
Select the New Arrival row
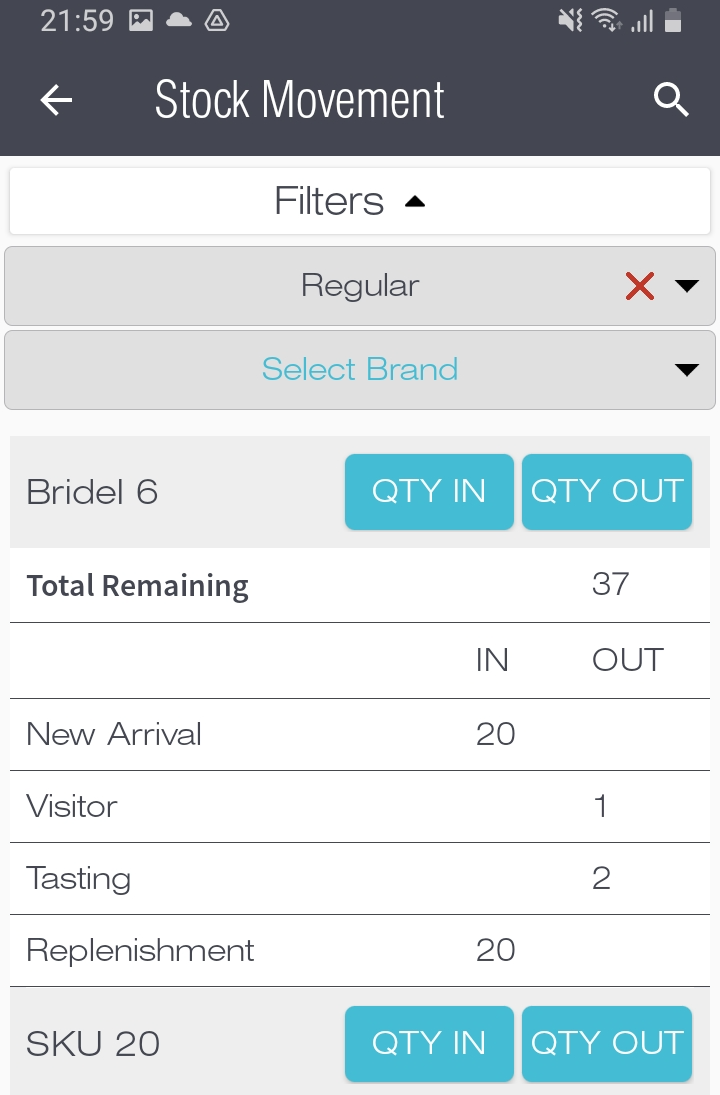tap(360, 735)
